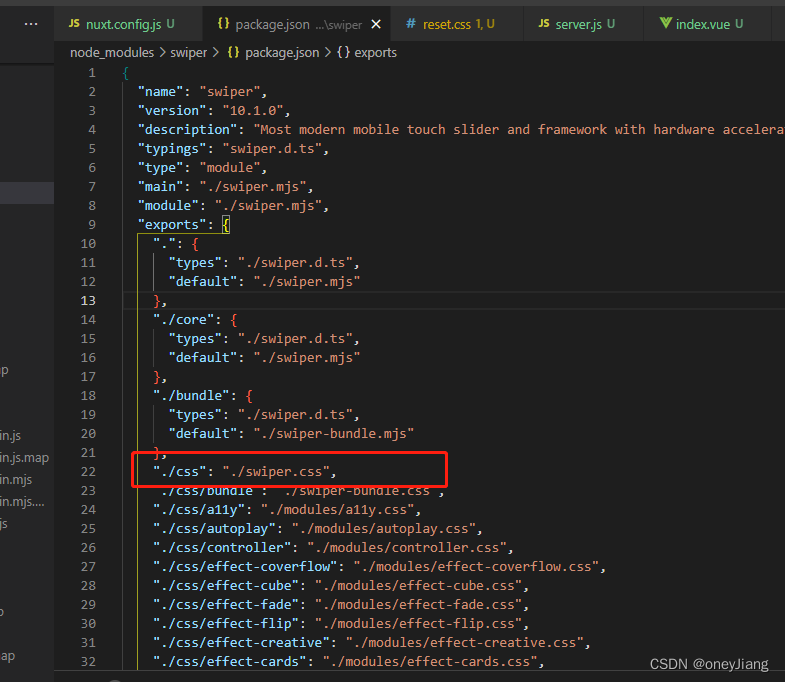Click "./modules/effect-flip.css" value on line 30
Image resolution: width=785 pixels, height=682 pixels.
pyautogui.click(x=419, y=624)
